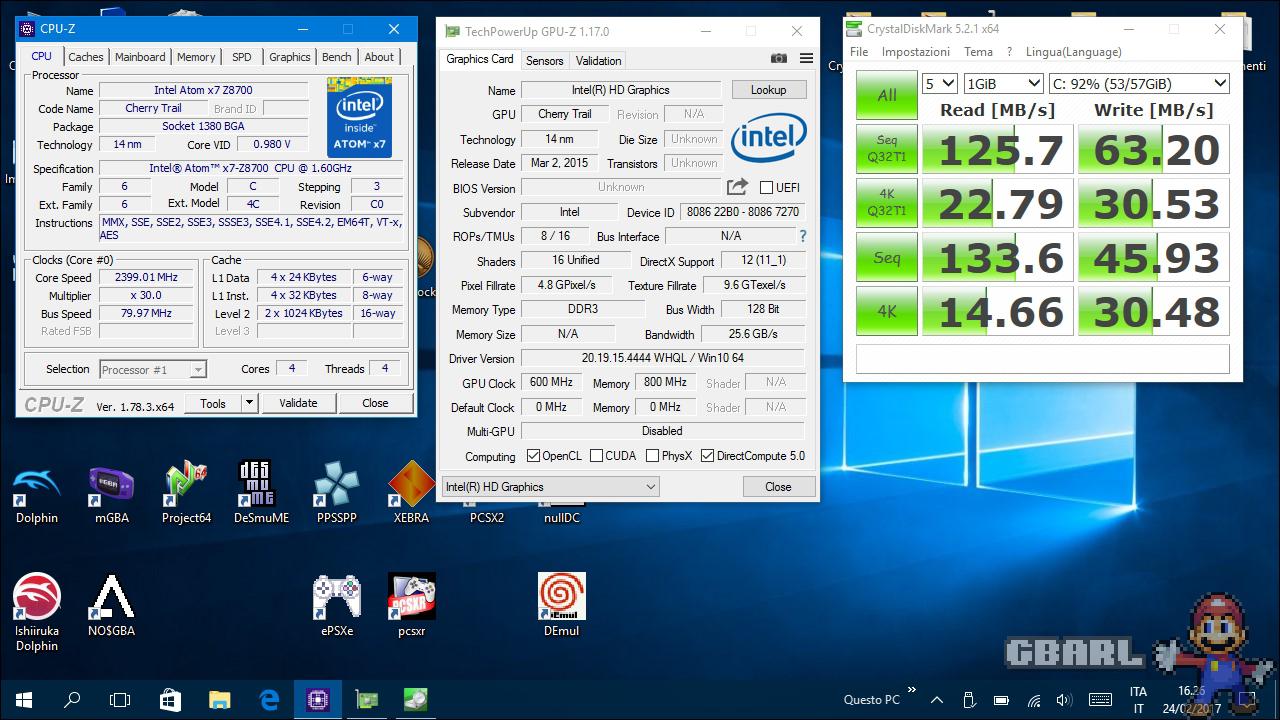Toggle the OpenCL checkbox
The width and height of the screenshot is (1280, 720).
tap(534, 456)
